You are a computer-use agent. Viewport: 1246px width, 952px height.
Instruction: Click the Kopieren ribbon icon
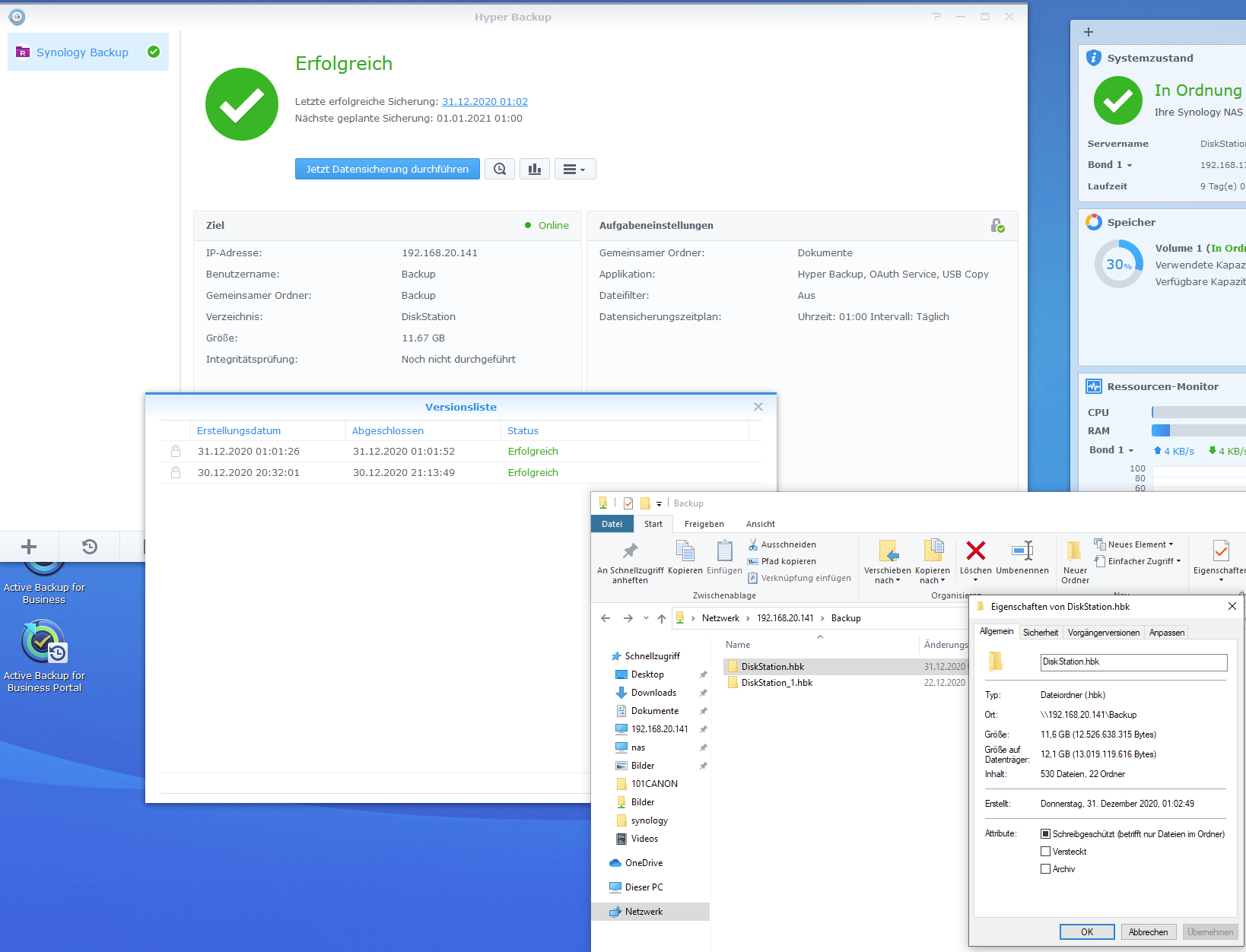tap(685, 551)
